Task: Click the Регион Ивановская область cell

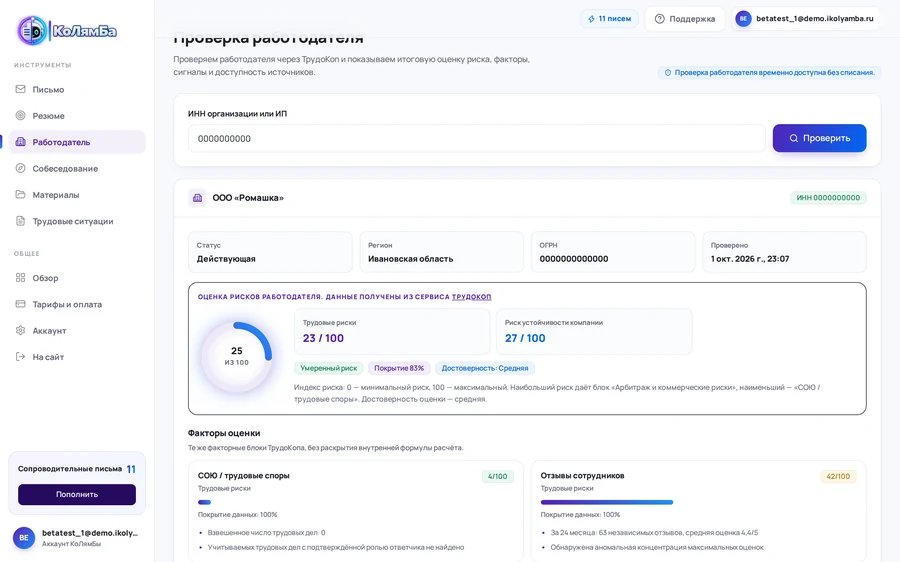Action: point(441,252)
